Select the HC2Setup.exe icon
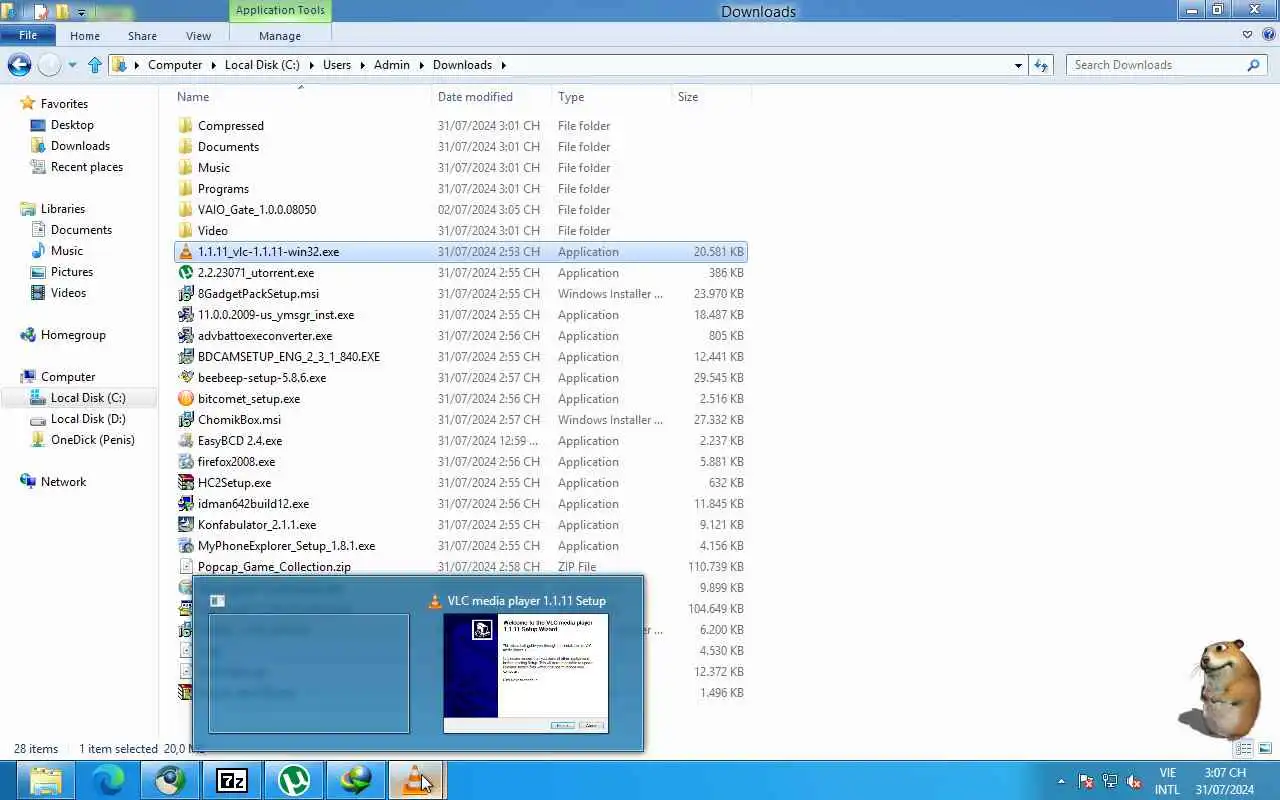Screen dimensions: 1280x800 pyautogui.click(x=185, y=483)
